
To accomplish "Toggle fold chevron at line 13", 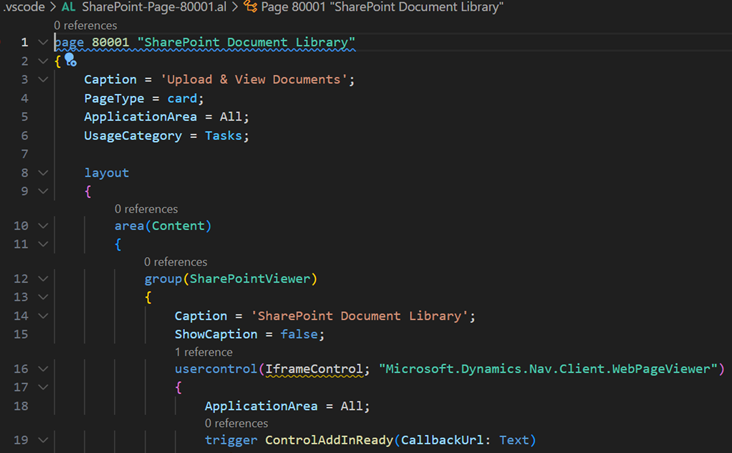I will coord(43,297).
